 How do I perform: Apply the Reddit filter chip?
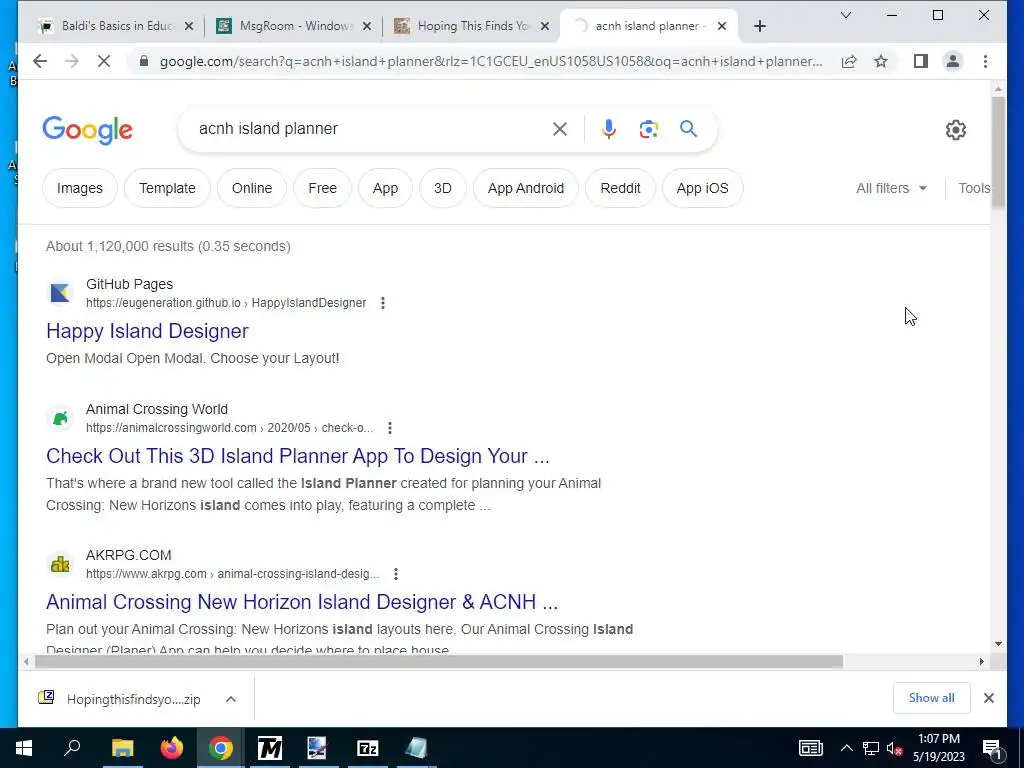click(x=620, y=188)
